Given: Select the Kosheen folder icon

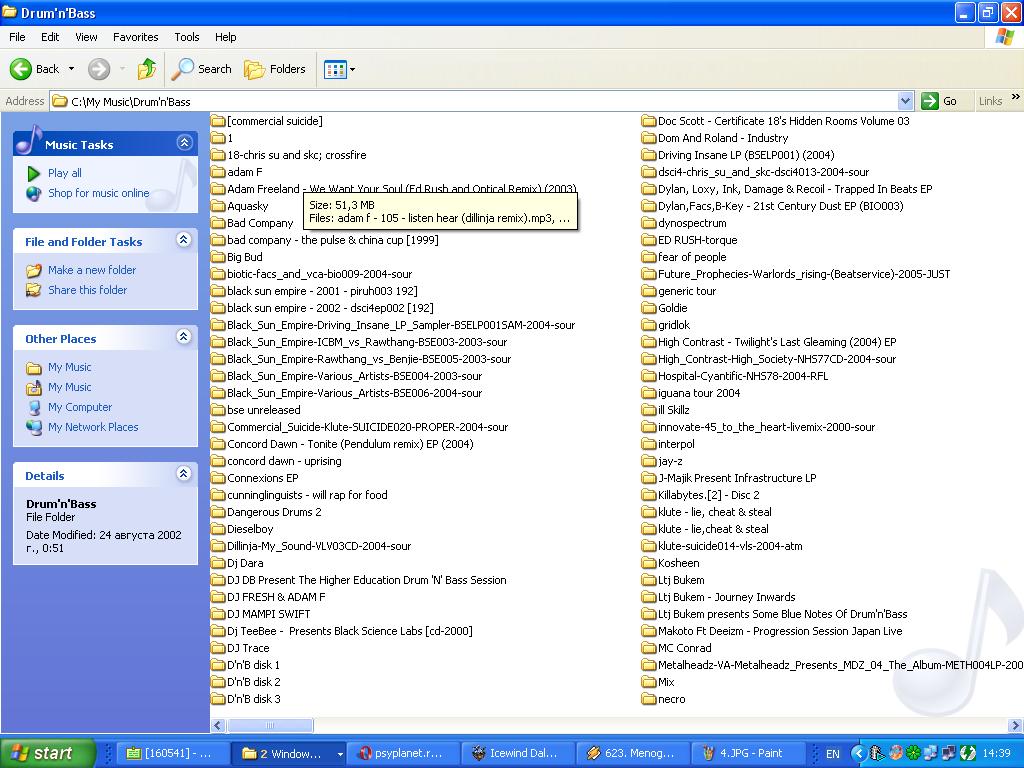Looking at the screenshot, I should [648, 563].
